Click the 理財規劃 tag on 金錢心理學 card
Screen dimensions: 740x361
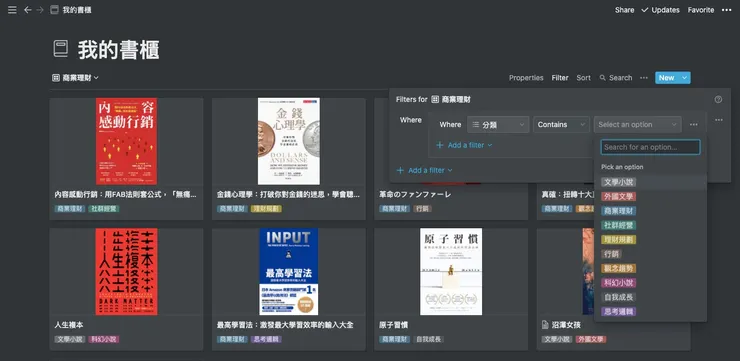266,209
